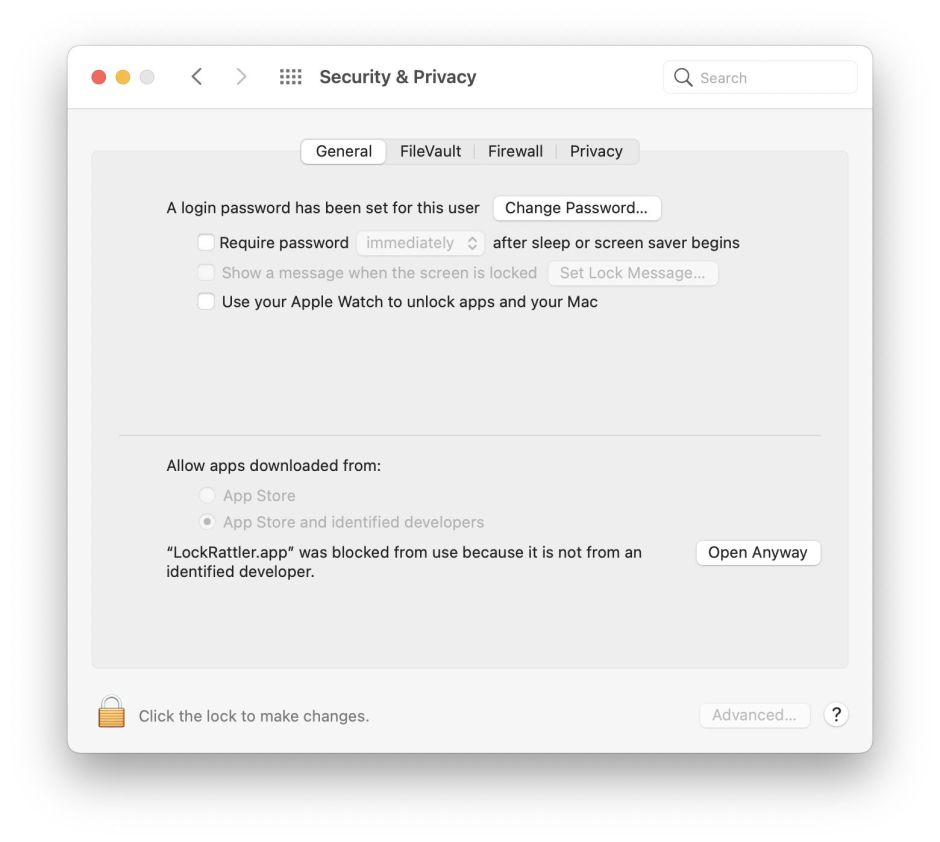Click the lock icon to make changes
The height and width of the screenshot is (842, 940).
tap(111, 713)
